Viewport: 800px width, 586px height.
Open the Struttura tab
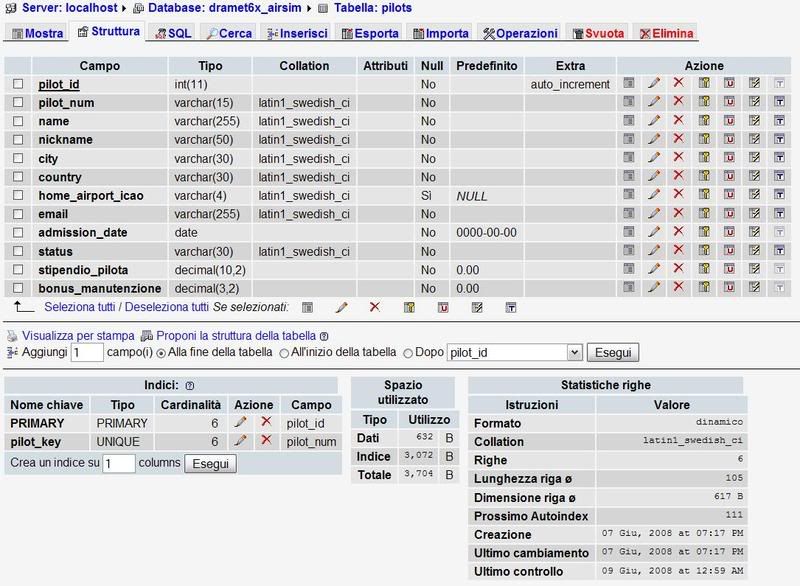[108, 32]
